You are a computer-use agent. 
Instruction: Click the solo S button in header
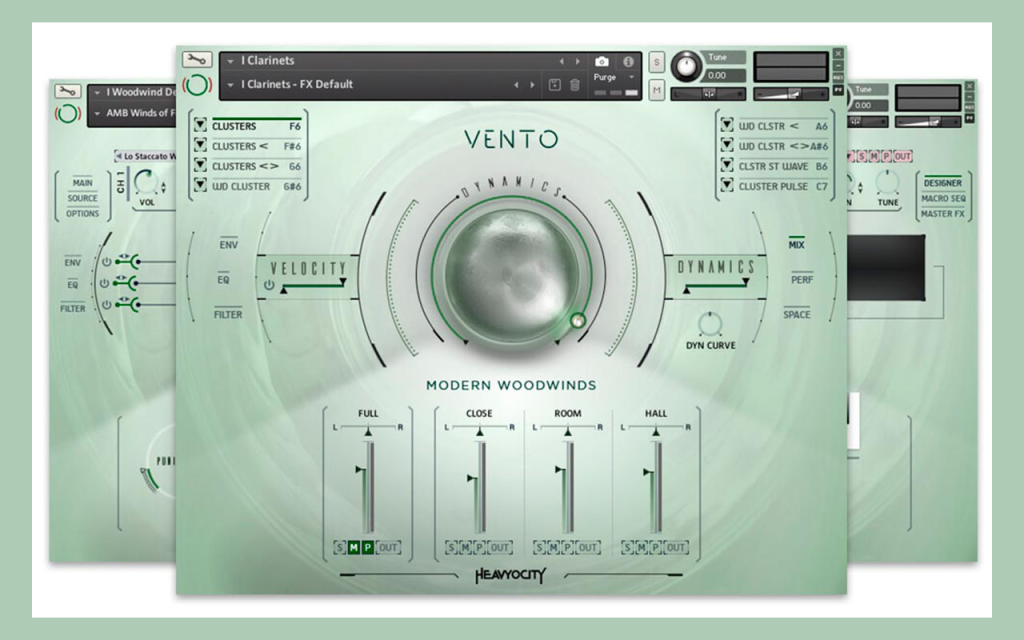656,62
